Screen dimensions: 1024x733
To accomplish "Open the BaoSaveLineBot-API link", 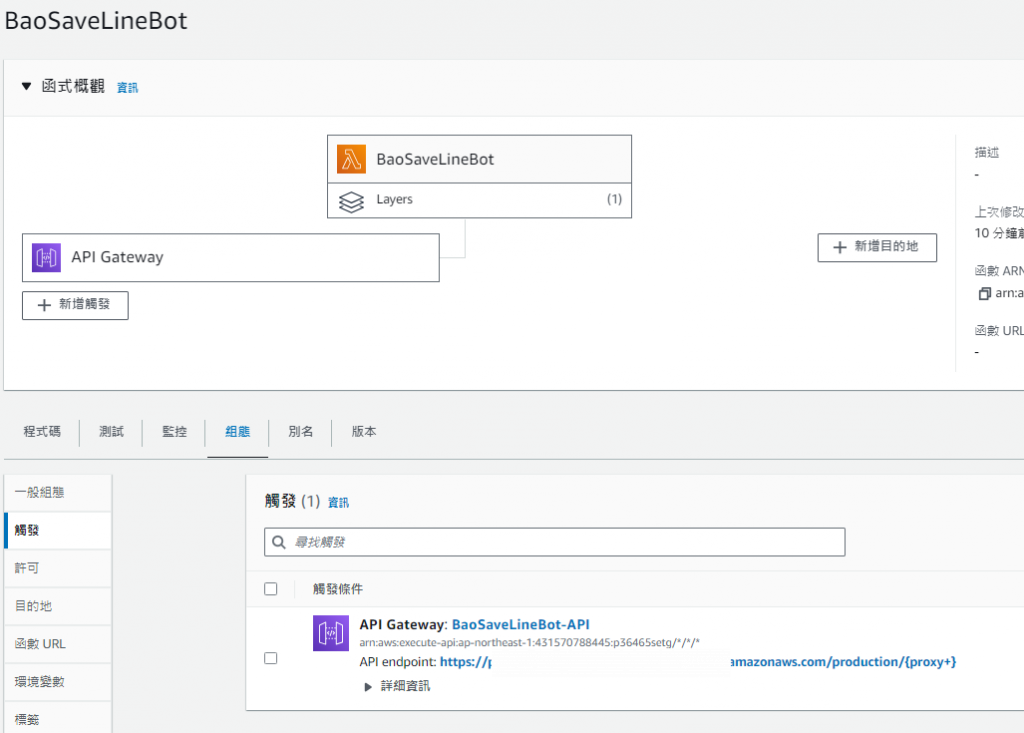I will point(520,624).
